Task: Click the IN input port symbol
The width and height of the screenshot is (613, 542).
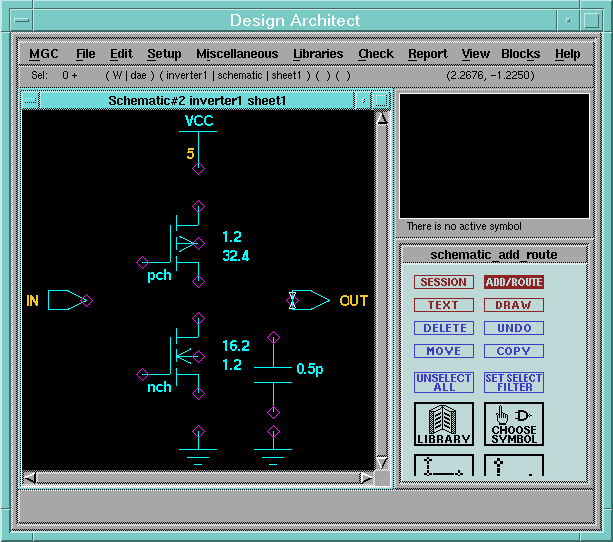Action: 66,300
